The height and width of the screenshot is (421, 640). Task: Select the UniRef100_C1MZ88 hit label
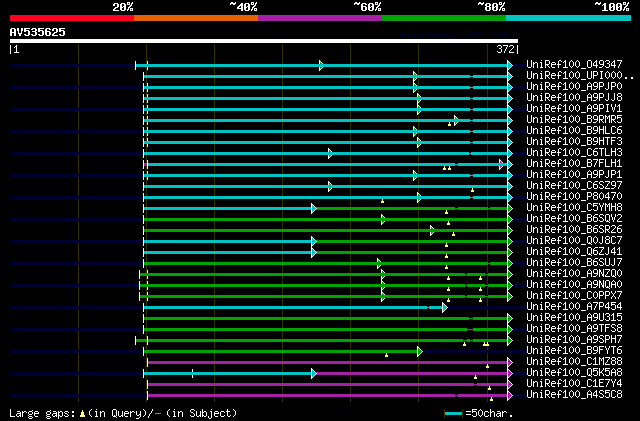[574, 362]
